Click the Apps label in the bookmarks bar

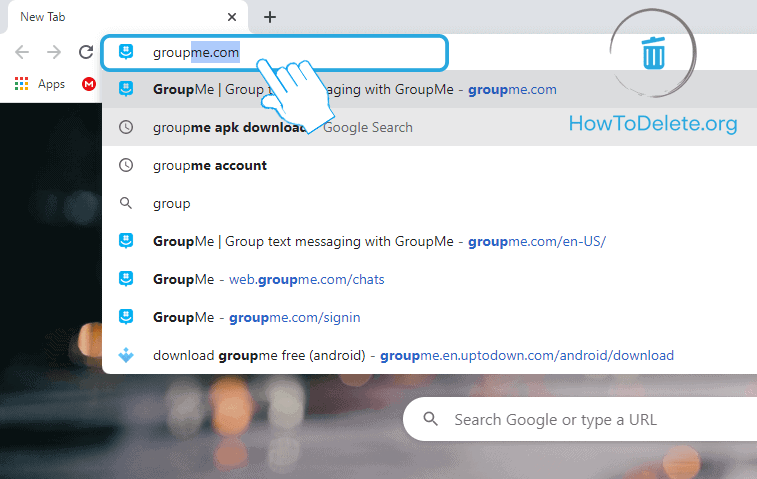(x=51, y=84)
